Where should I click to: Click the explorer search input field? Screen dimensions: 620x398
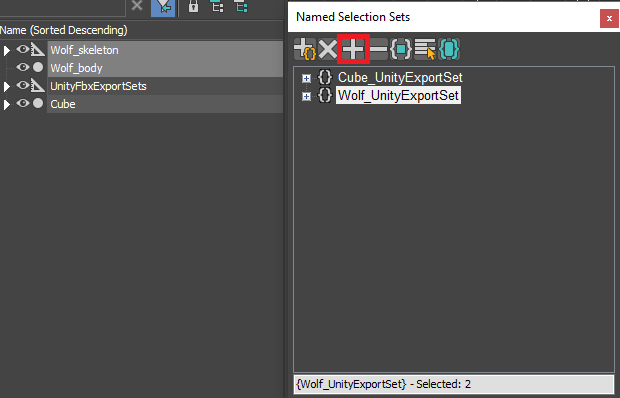click(62, 7)
